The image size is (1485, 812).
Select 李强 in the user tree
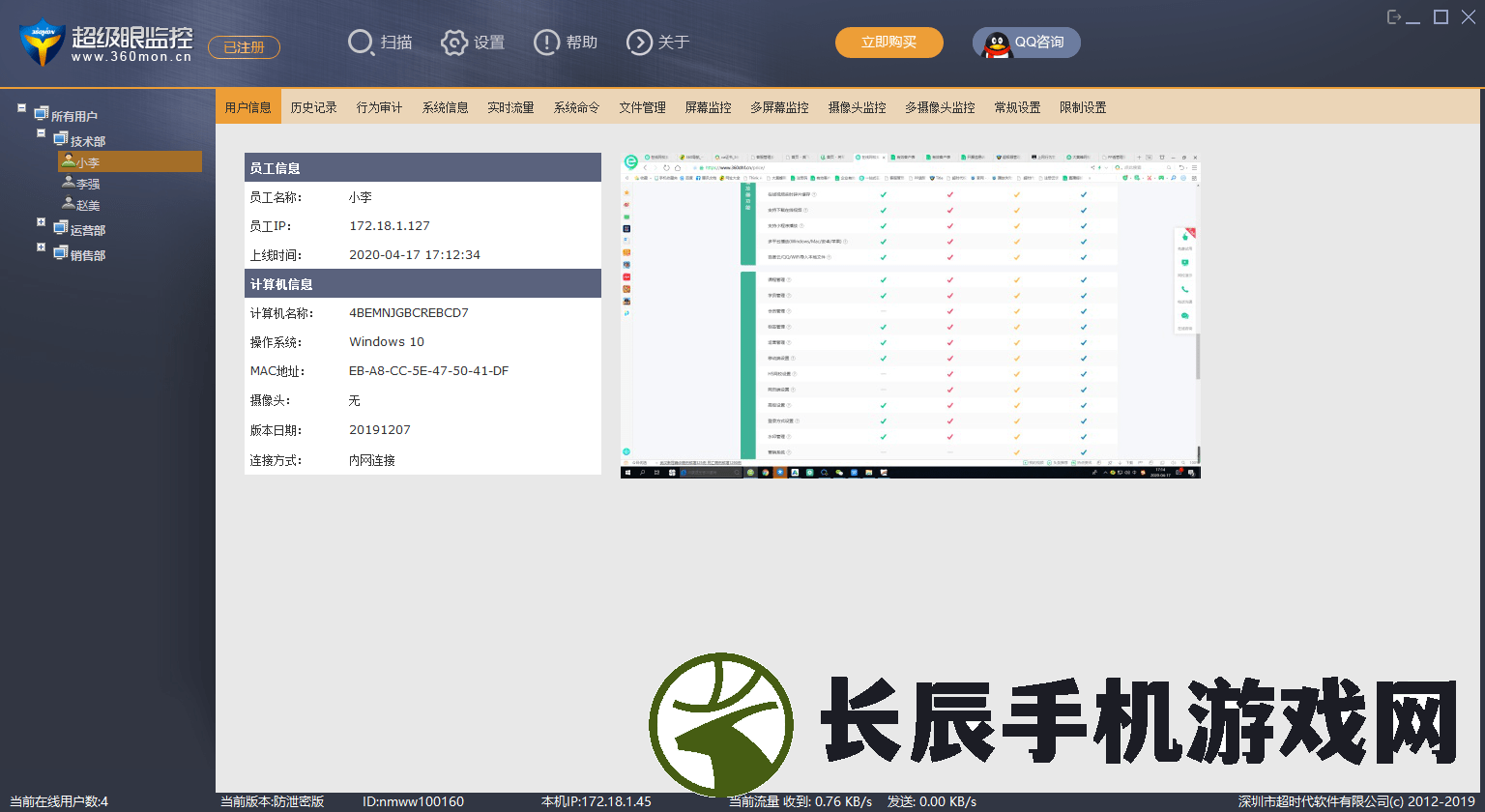coord(88,184)
